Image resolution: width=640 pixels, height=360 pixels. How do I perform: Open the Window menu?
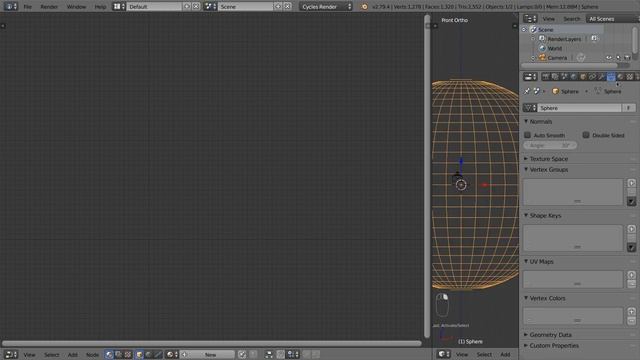(76, 7)
